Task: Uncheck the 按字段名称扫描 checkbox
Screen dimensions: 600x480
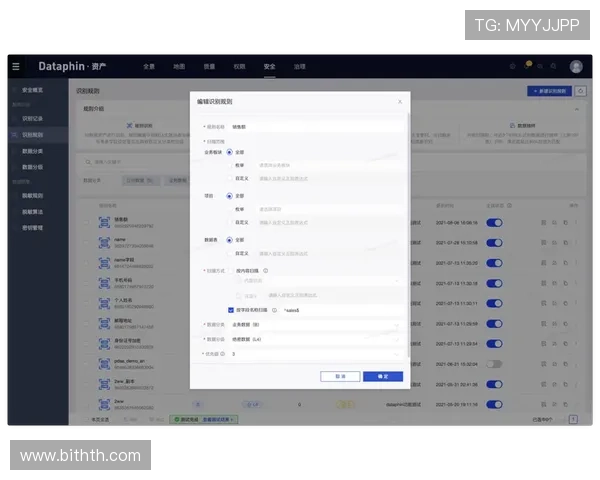Action: pos(230,310)
